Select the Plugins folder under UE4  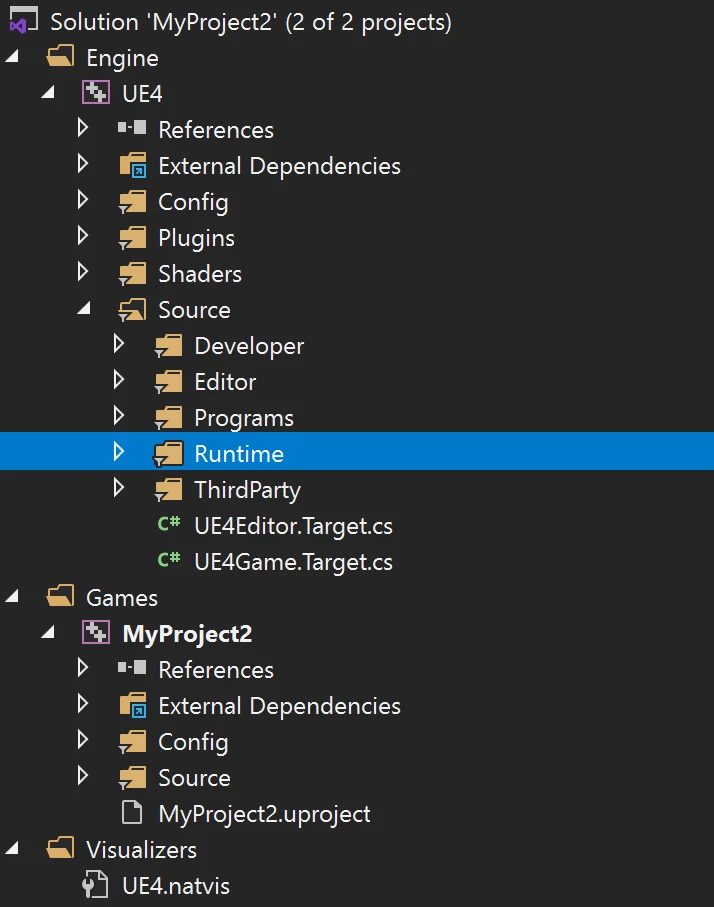coord(196,238)
